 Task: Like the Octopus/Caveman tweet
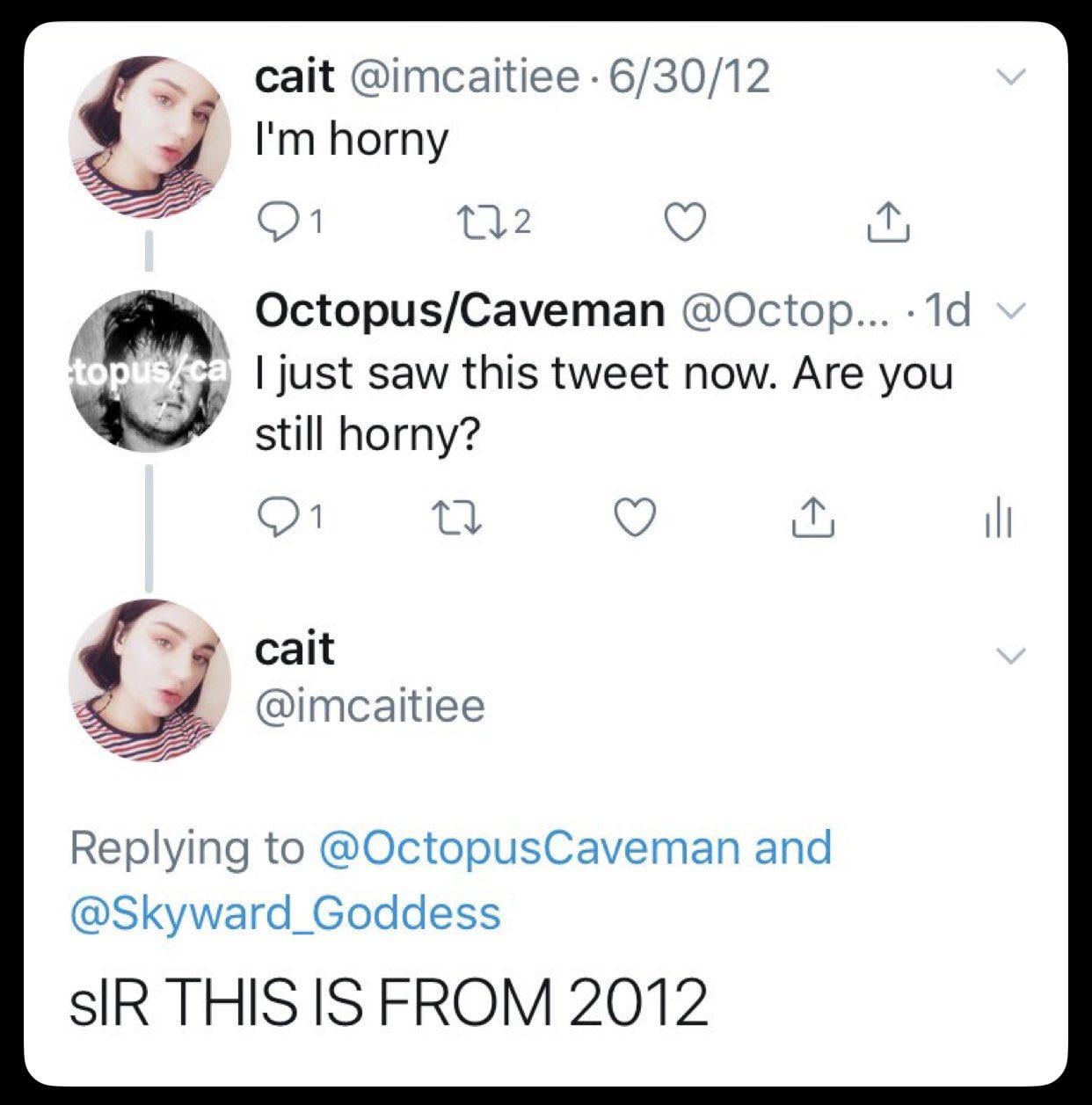633,517
